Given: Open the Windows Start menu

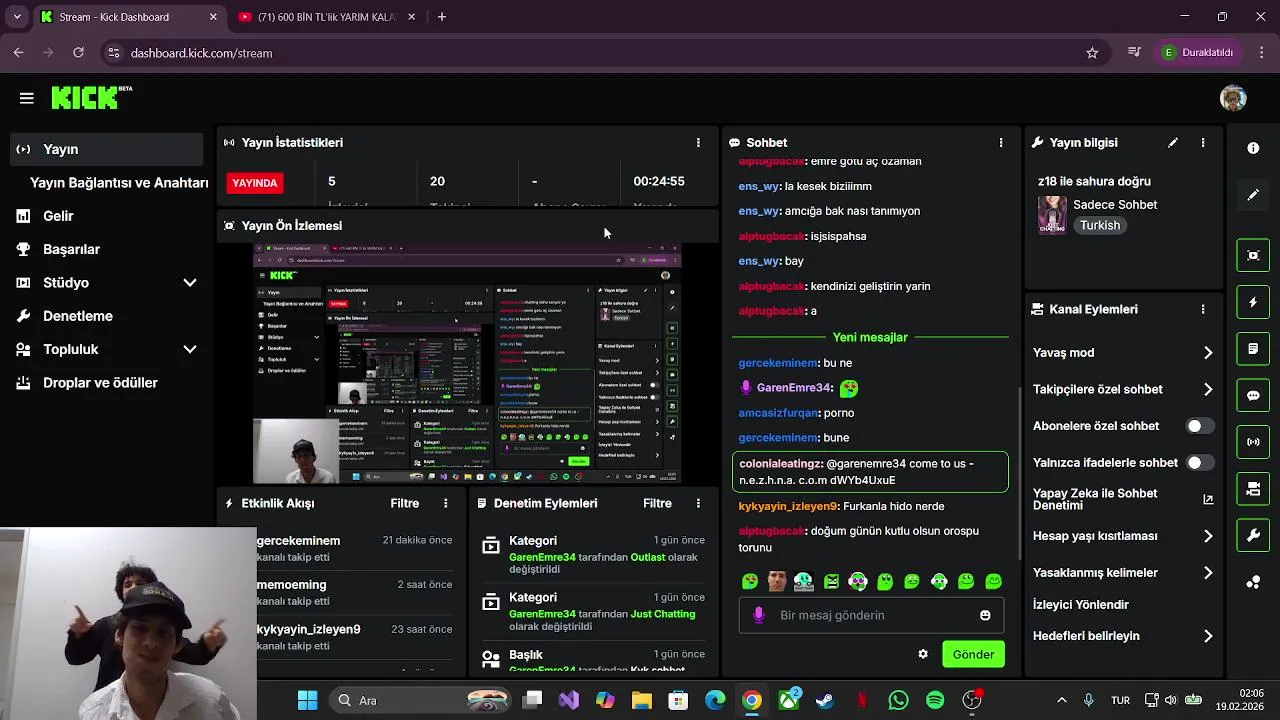Looking at the screenshot, I should [307, 700].
